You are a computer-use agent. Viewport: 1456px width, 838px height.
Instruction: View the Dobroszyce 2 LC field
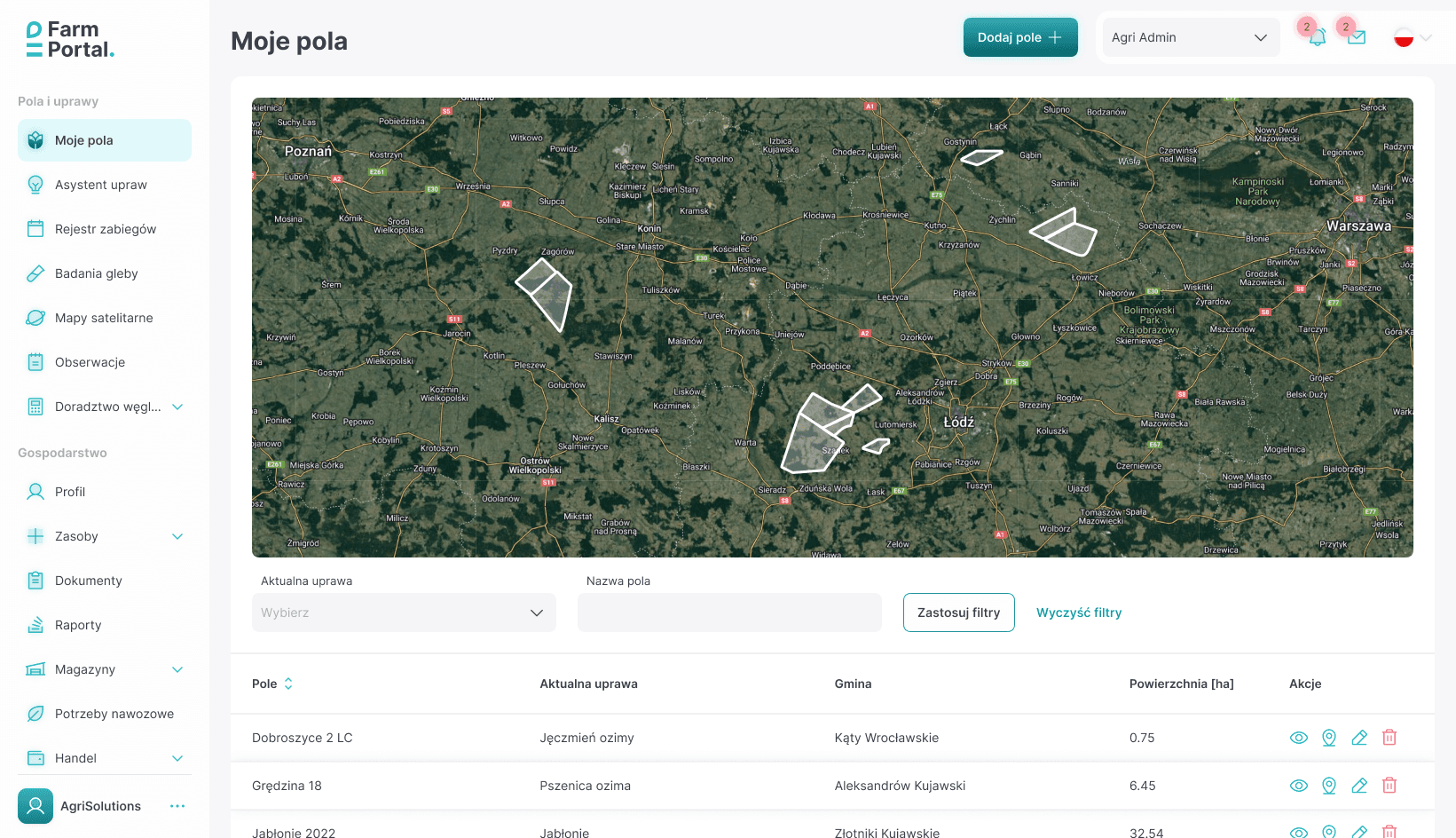coord(1299,738)
